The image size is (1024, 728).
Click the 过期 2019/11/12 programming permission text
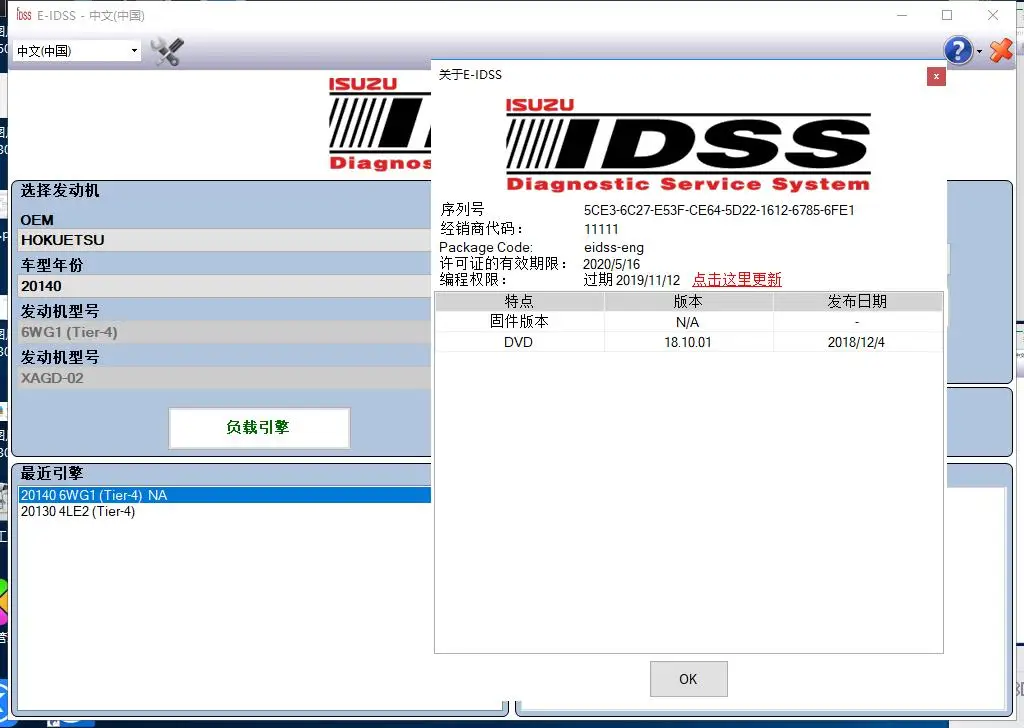click(632, 280)
